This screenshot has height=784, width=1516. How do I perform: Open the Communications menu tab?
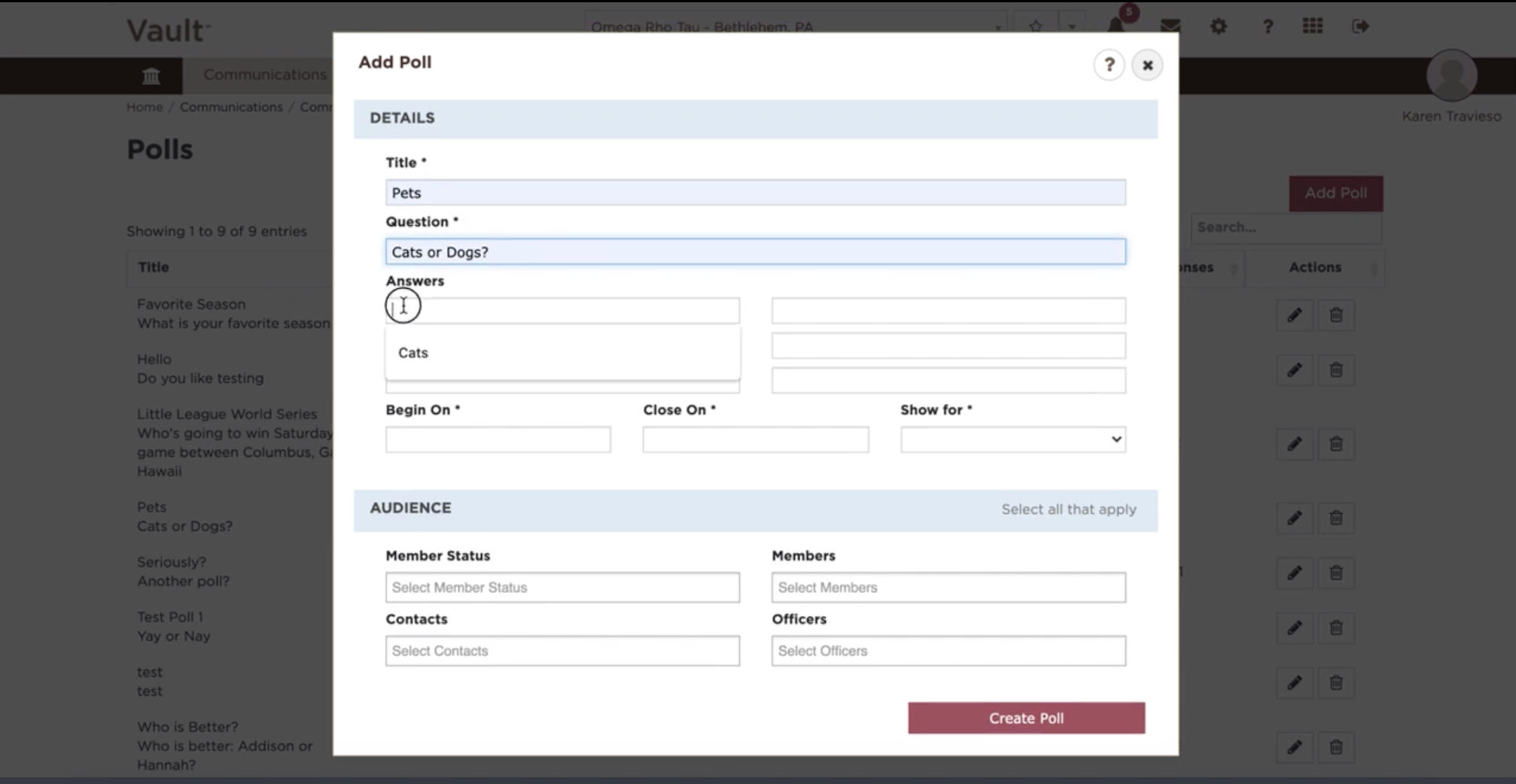(x=265, y=74)
